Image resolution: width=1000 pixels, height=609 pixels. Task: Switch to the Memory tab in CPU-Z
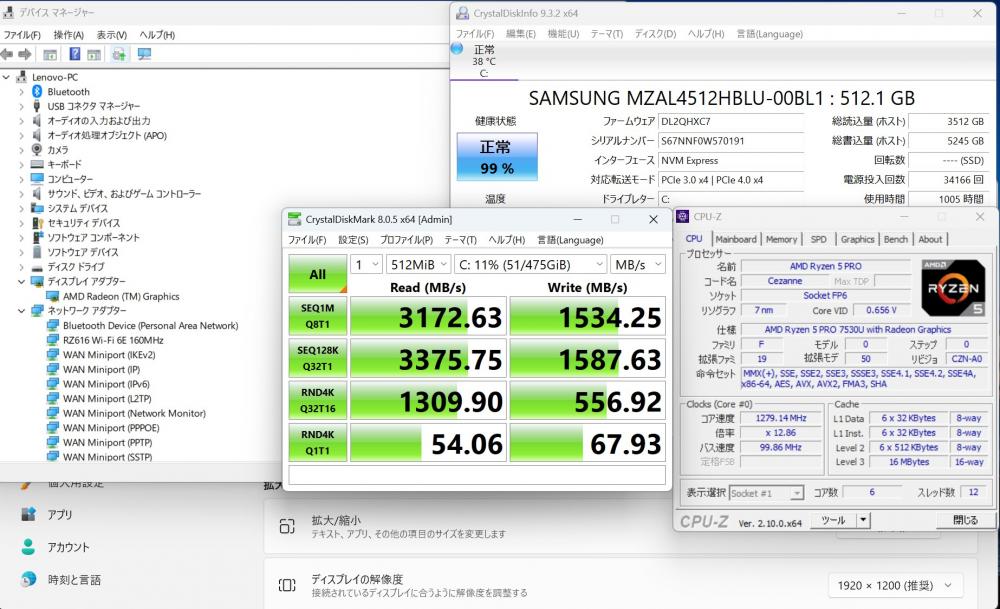point(781,239)
